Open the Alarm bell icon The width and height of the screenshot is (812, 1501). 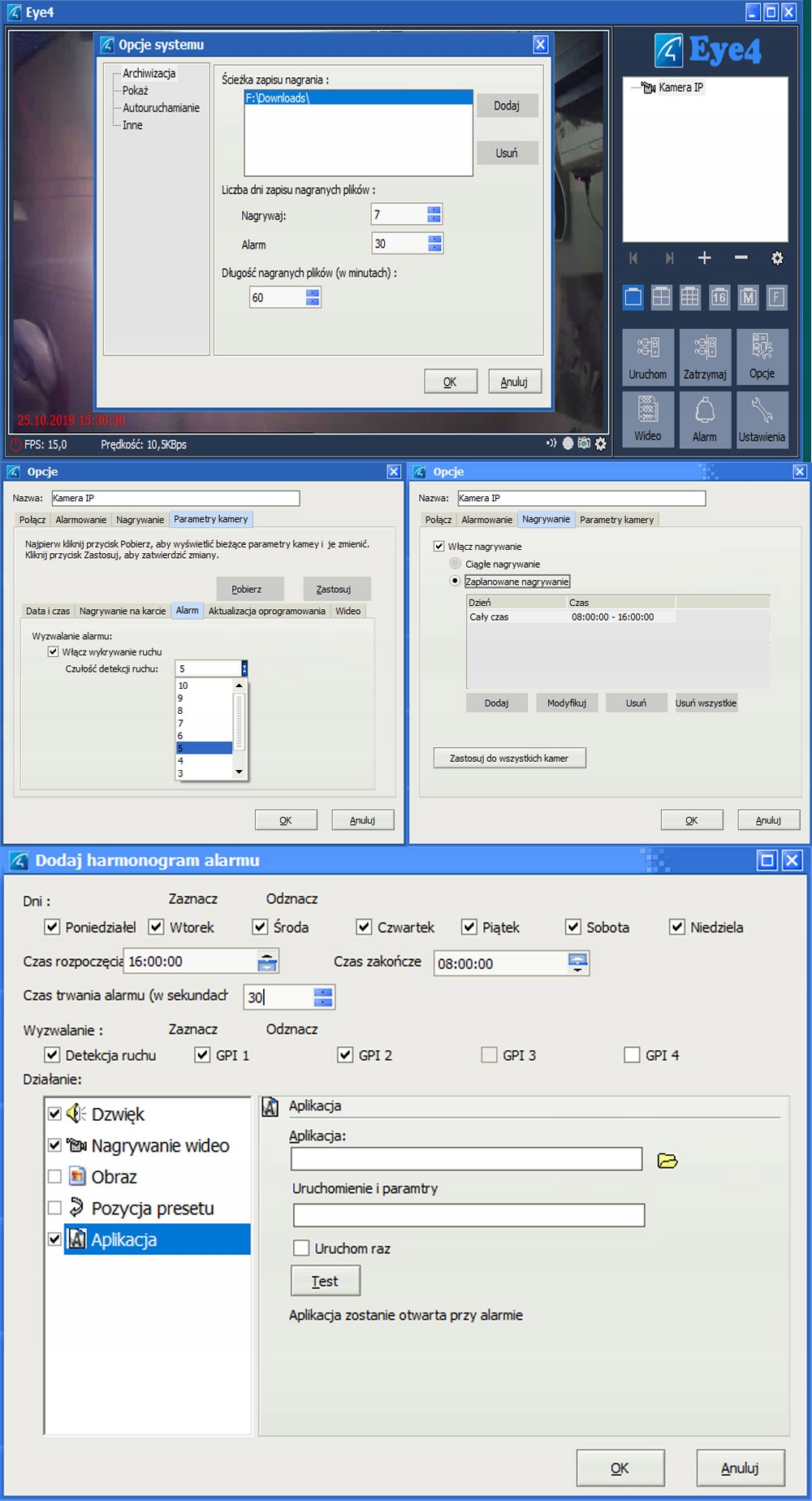click(705, 418)
